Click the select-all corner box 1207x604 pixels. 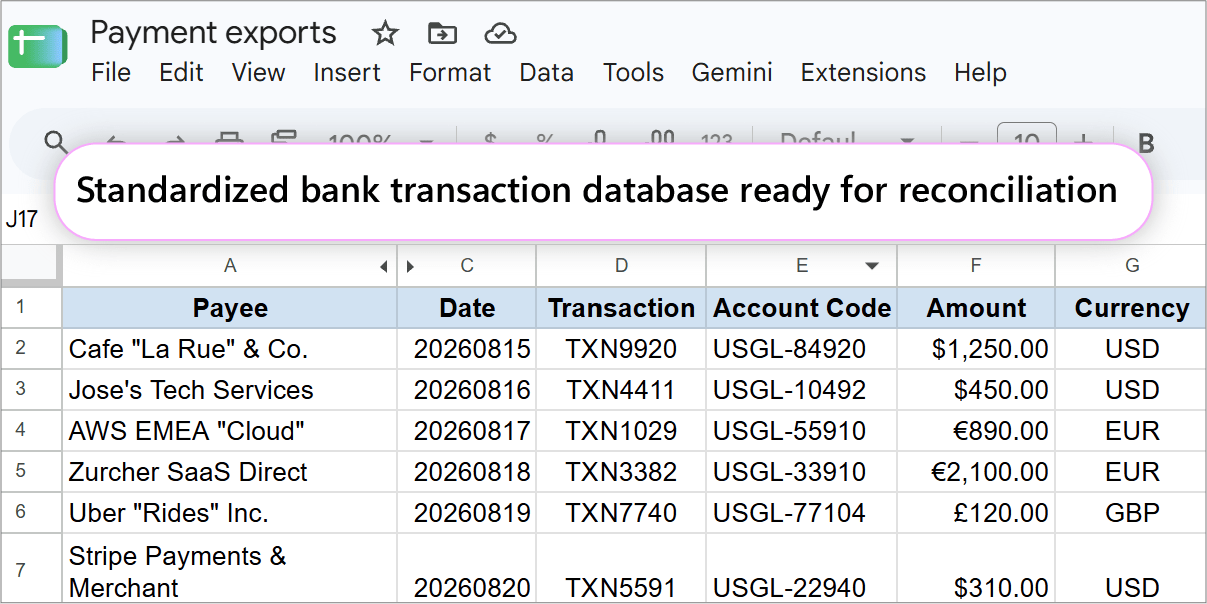[31, 266]
